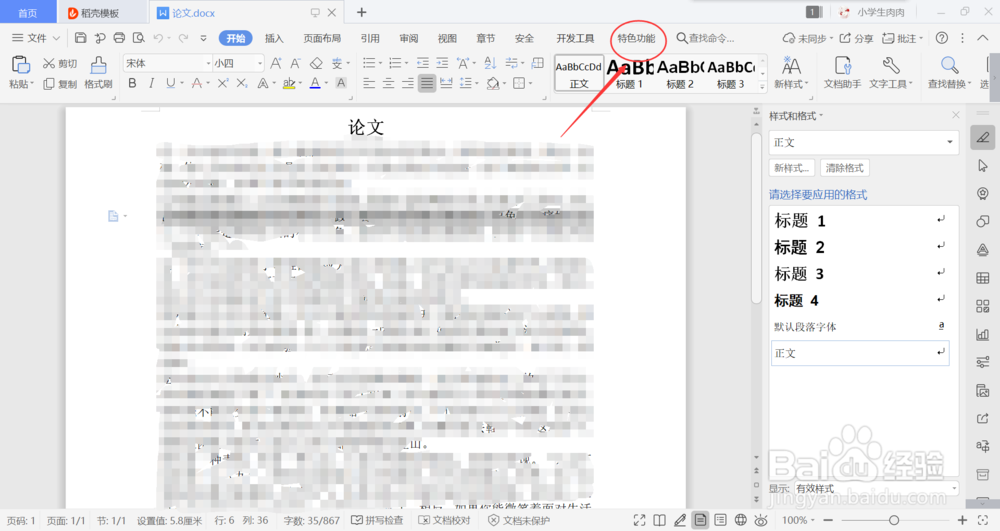
Task: Toggle strikethrough formatting
Action: click(x=197, y=83)
